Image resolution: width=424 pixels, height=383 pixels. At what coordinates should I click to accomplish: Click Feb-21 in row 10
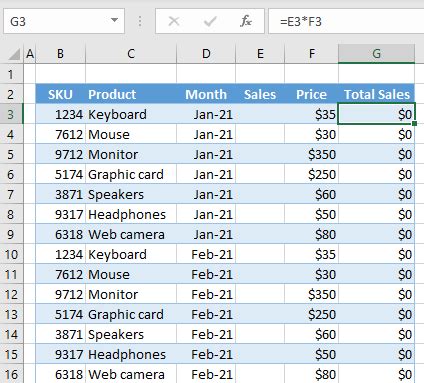(206, 254)
